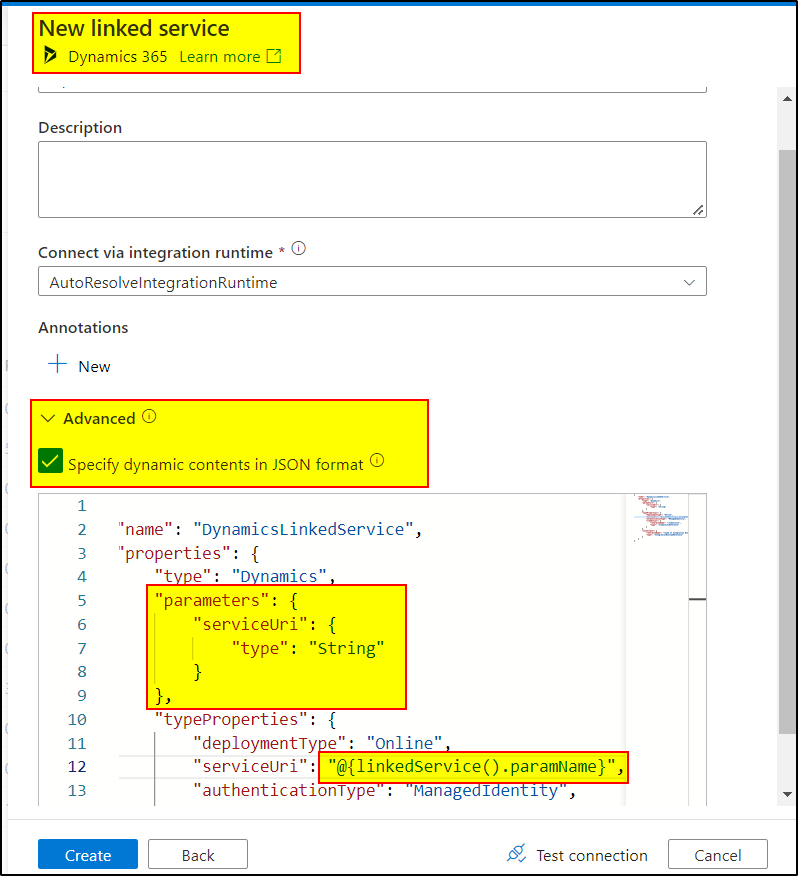798x876 pixels.
Task: Click the "DynamicsLinkedService" name value in JSON
Action: pos(303,530)
